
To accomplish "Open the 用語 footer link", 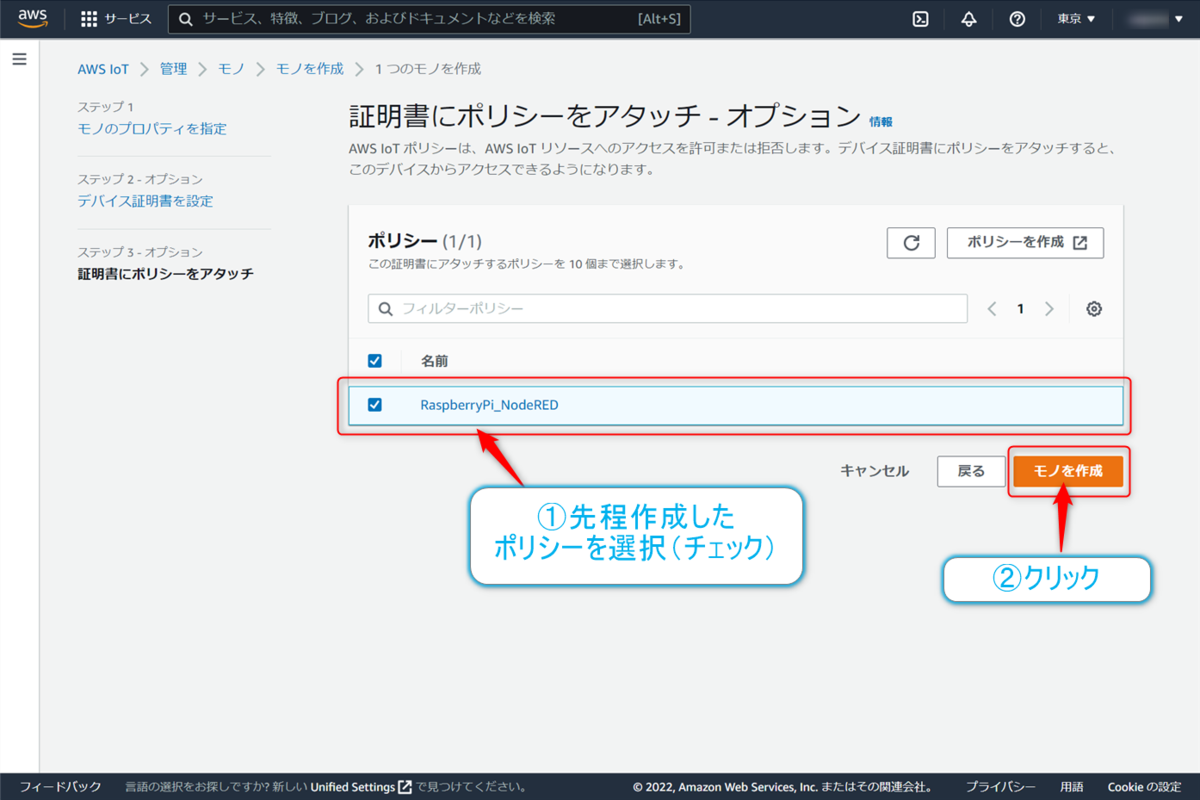I will click(x=1072, y=787).
